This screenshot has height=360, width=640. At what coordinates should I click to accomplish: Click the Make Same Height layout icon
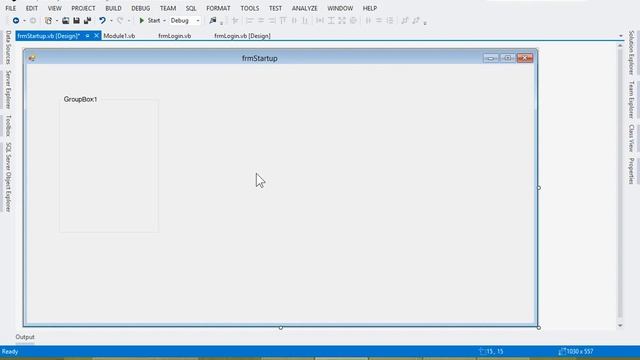(x=331, y=20)
